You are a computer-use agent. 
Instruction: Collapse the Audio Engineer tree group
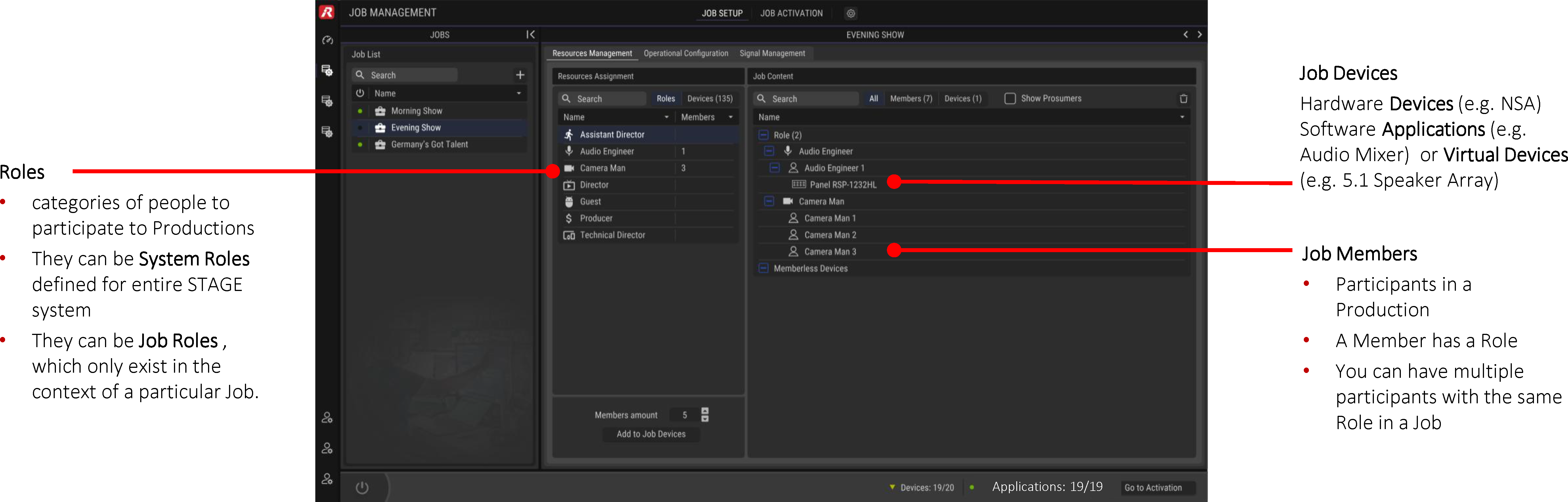[769, 151]
